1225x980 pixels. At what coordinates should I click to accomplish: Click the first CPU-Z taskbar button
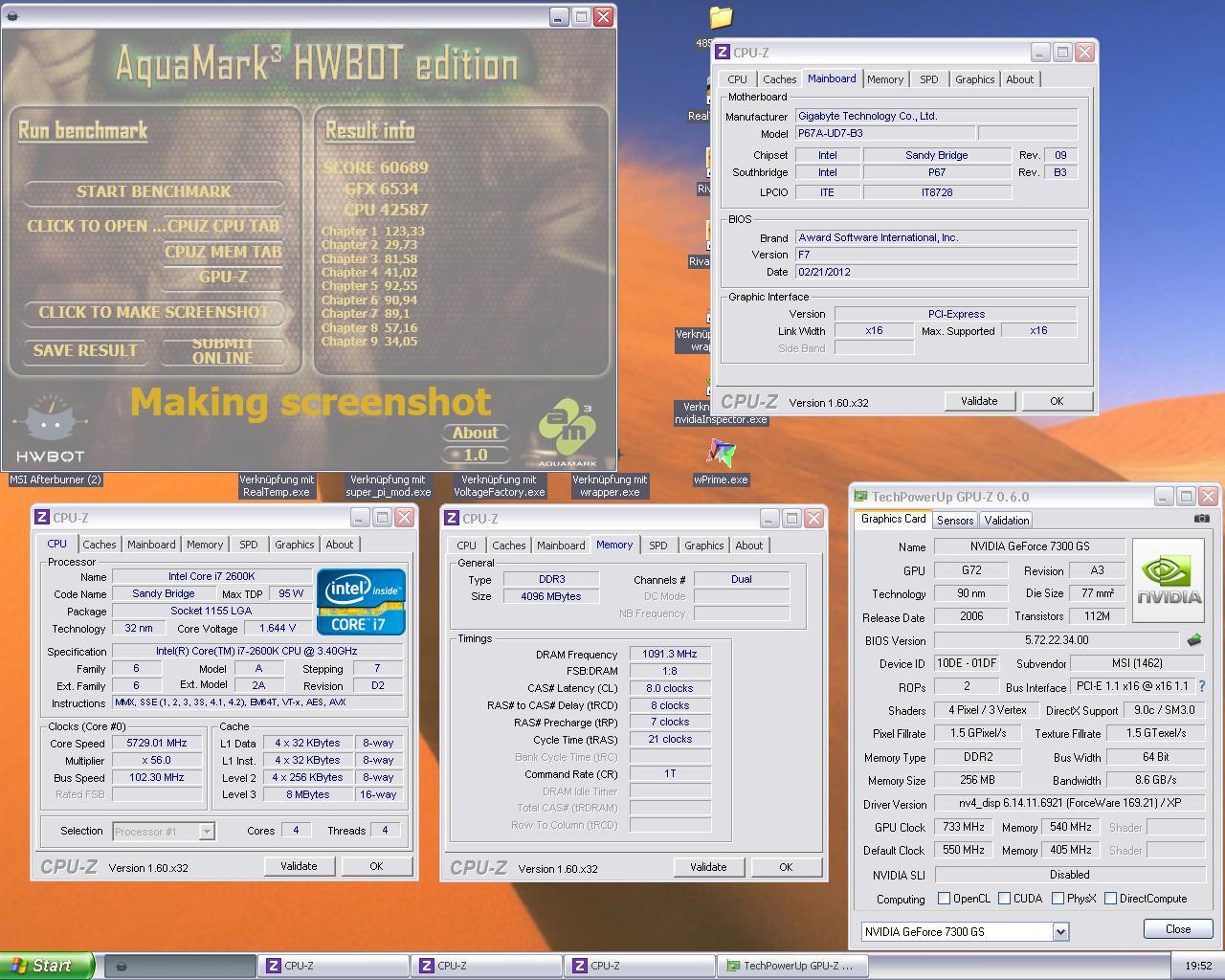333,966
